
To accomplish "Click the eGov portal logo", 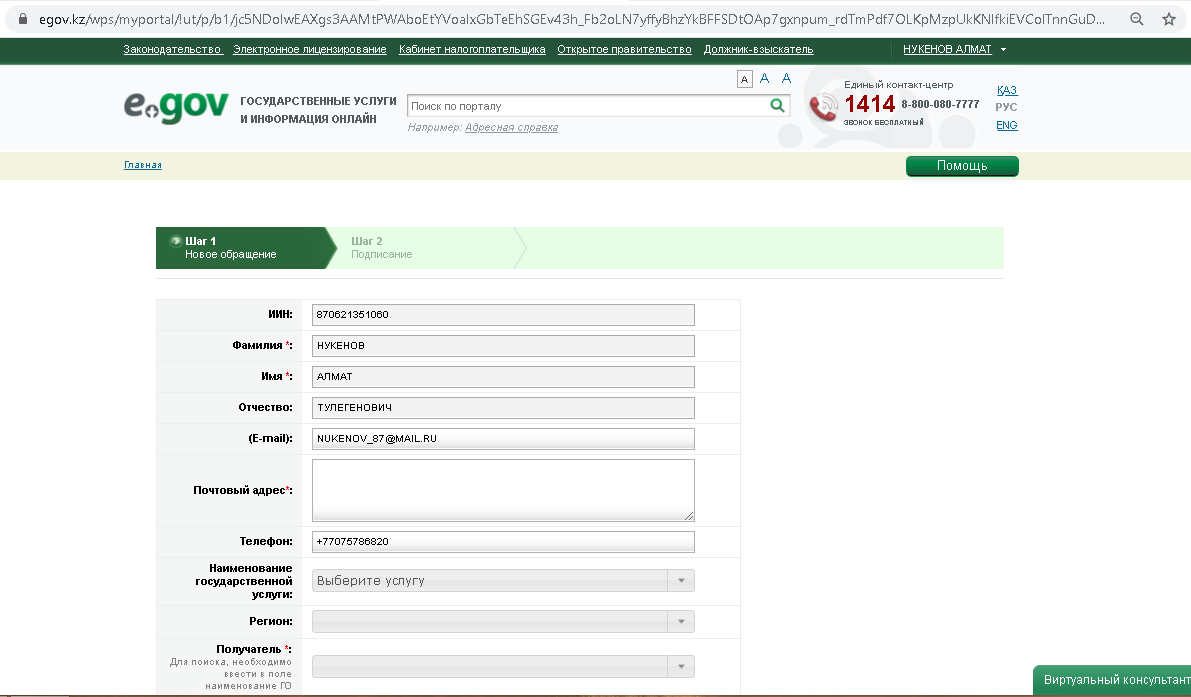I will 175,107.
